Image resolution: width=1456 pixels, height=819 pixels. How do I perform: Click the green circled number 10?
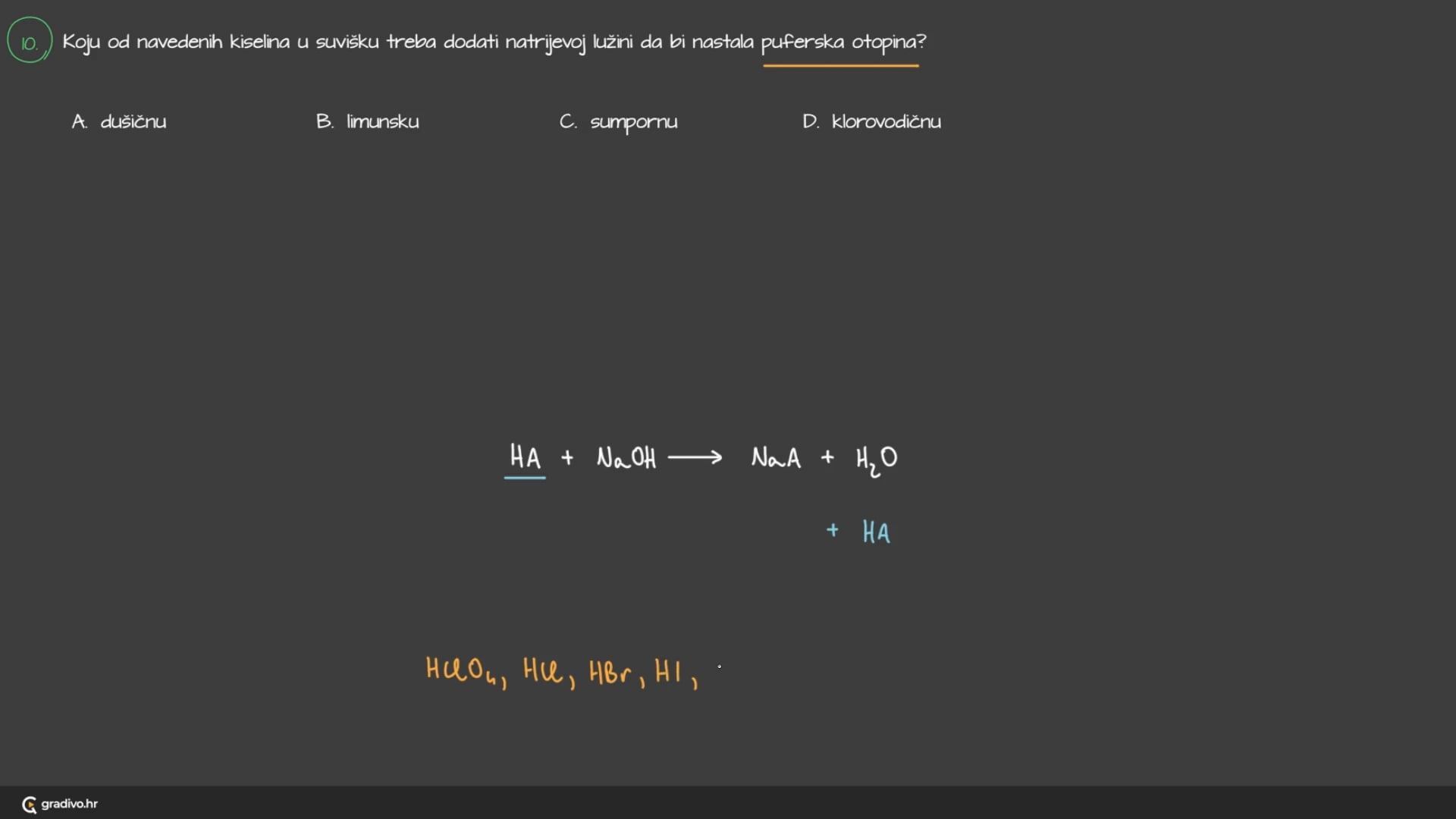30,42
